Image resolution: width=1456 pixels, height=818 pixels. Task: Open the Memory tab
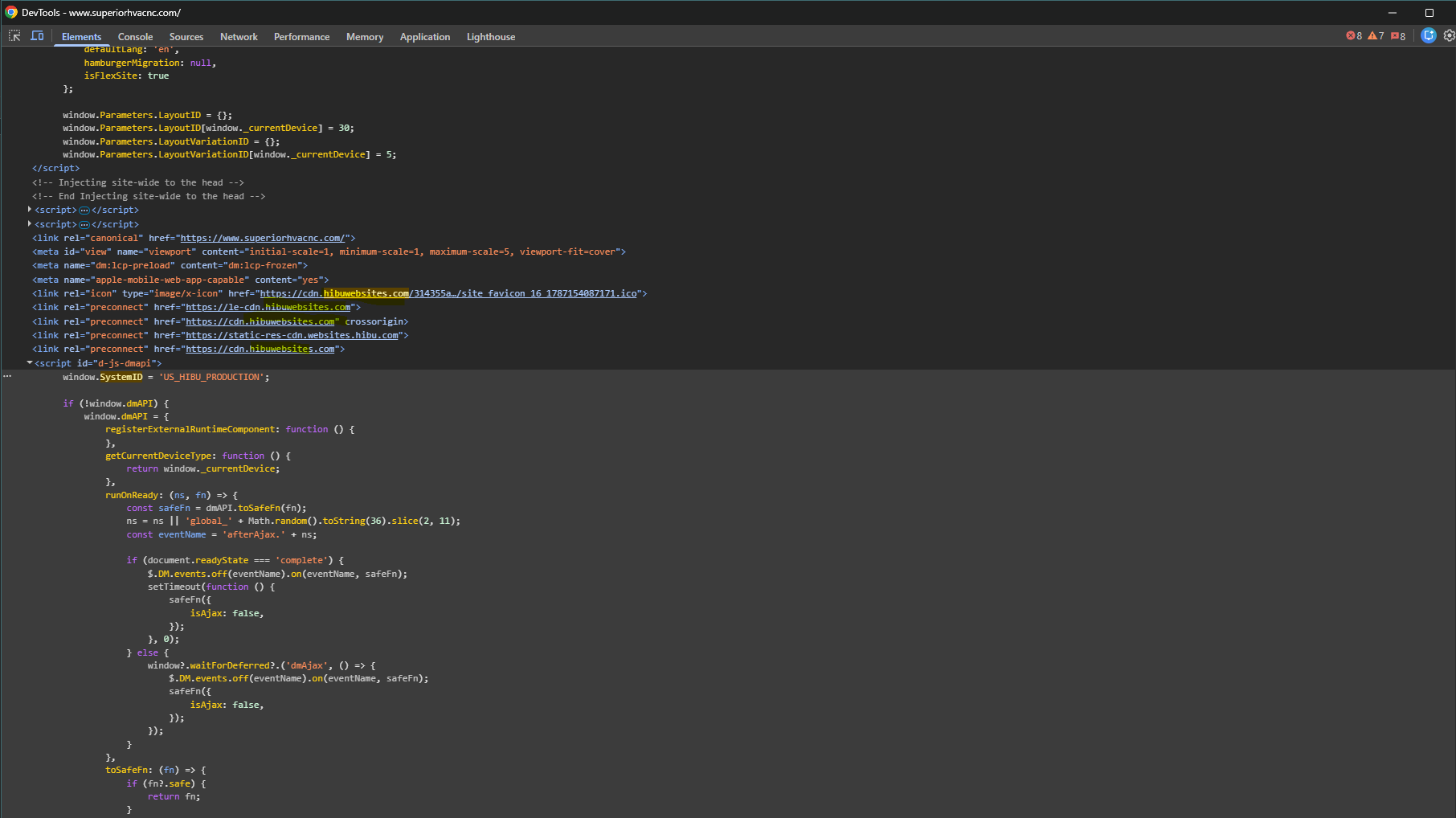point(365,37)
